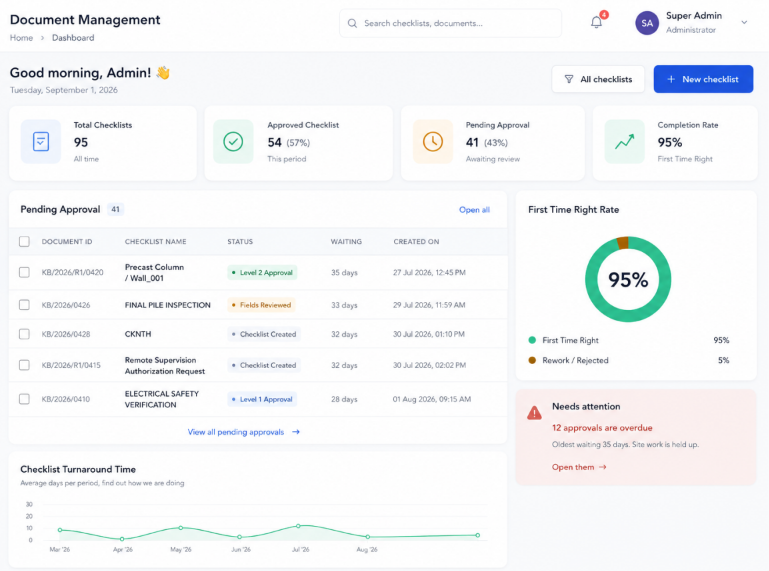Screen dimensions: 769x571
Task: Click the Checklist Created badge for Remote Supervision
Action: point(264,365)
